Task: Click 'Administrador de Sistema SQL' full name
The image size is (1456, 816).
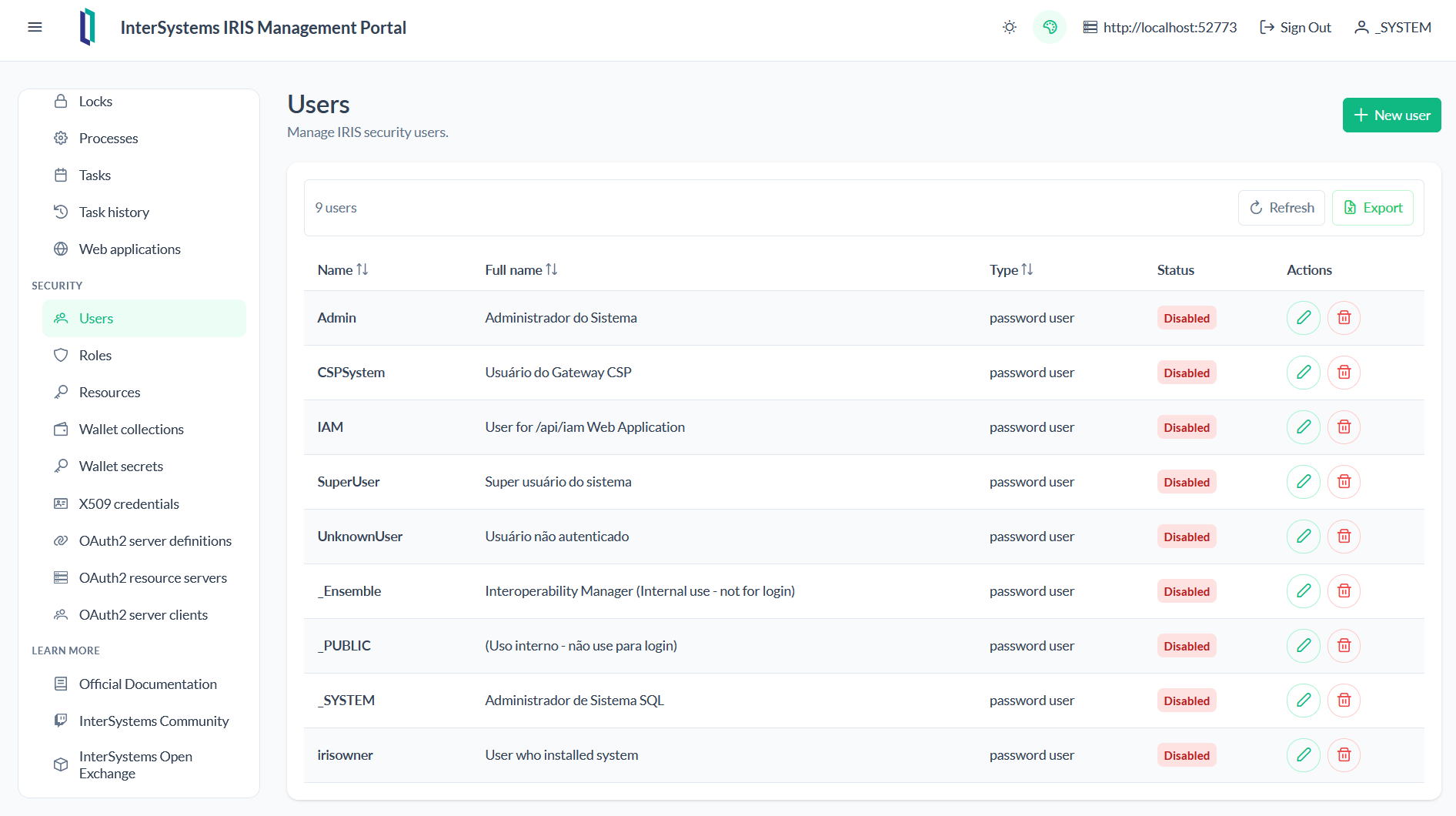Action: point(574,701)
